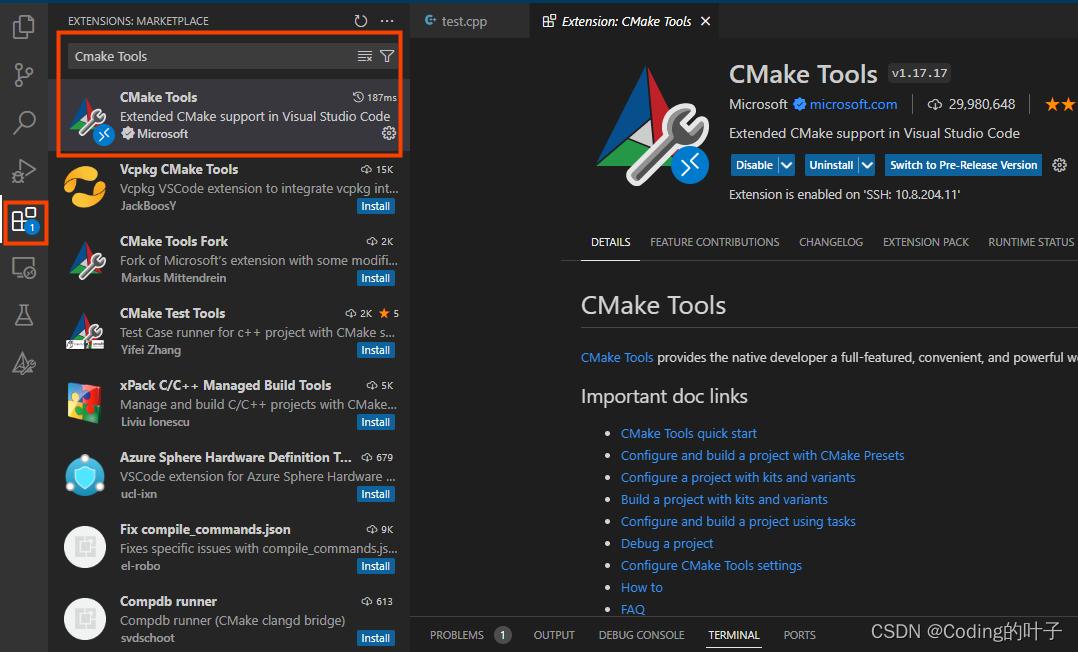Image resolution: width=1078 pixels, height=652 pixels.
Task: Click Switch to Pre-Release Version
Action: (x=962, y=164)
